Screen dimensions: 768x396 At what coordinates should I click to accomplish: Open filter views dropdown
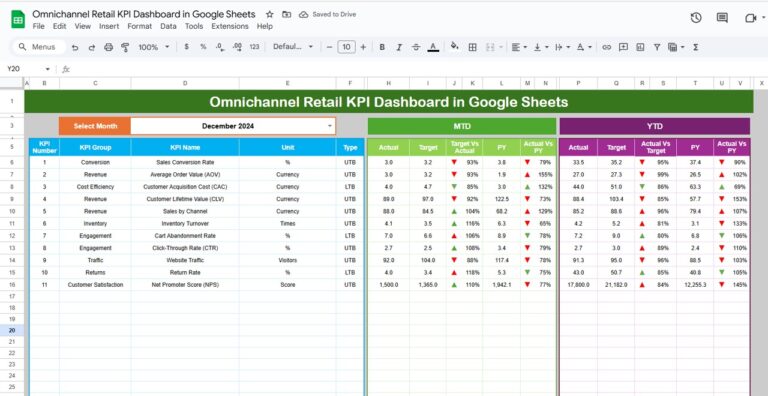click(676, 47)
